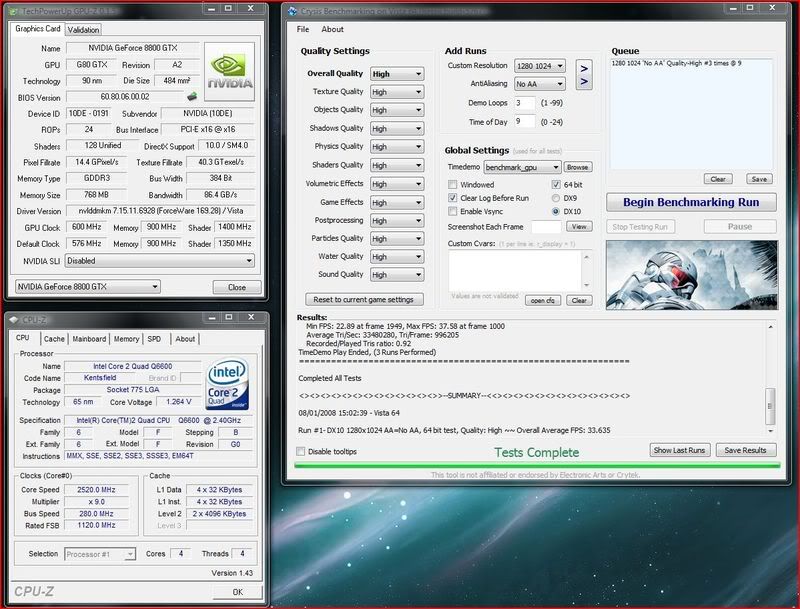Click the Save Results button
This screenshot has height=609, width=800.
746,450
